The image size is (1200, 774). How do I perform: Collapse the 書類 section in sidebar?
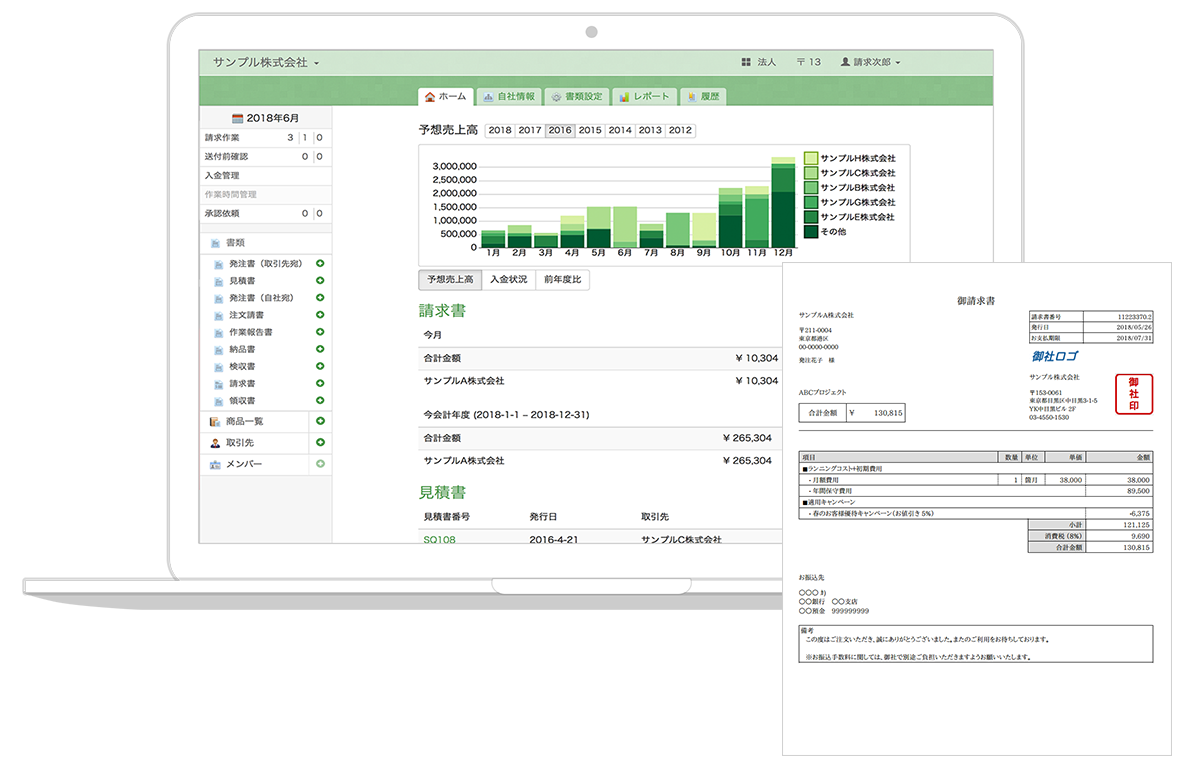(x=235, y=242)
